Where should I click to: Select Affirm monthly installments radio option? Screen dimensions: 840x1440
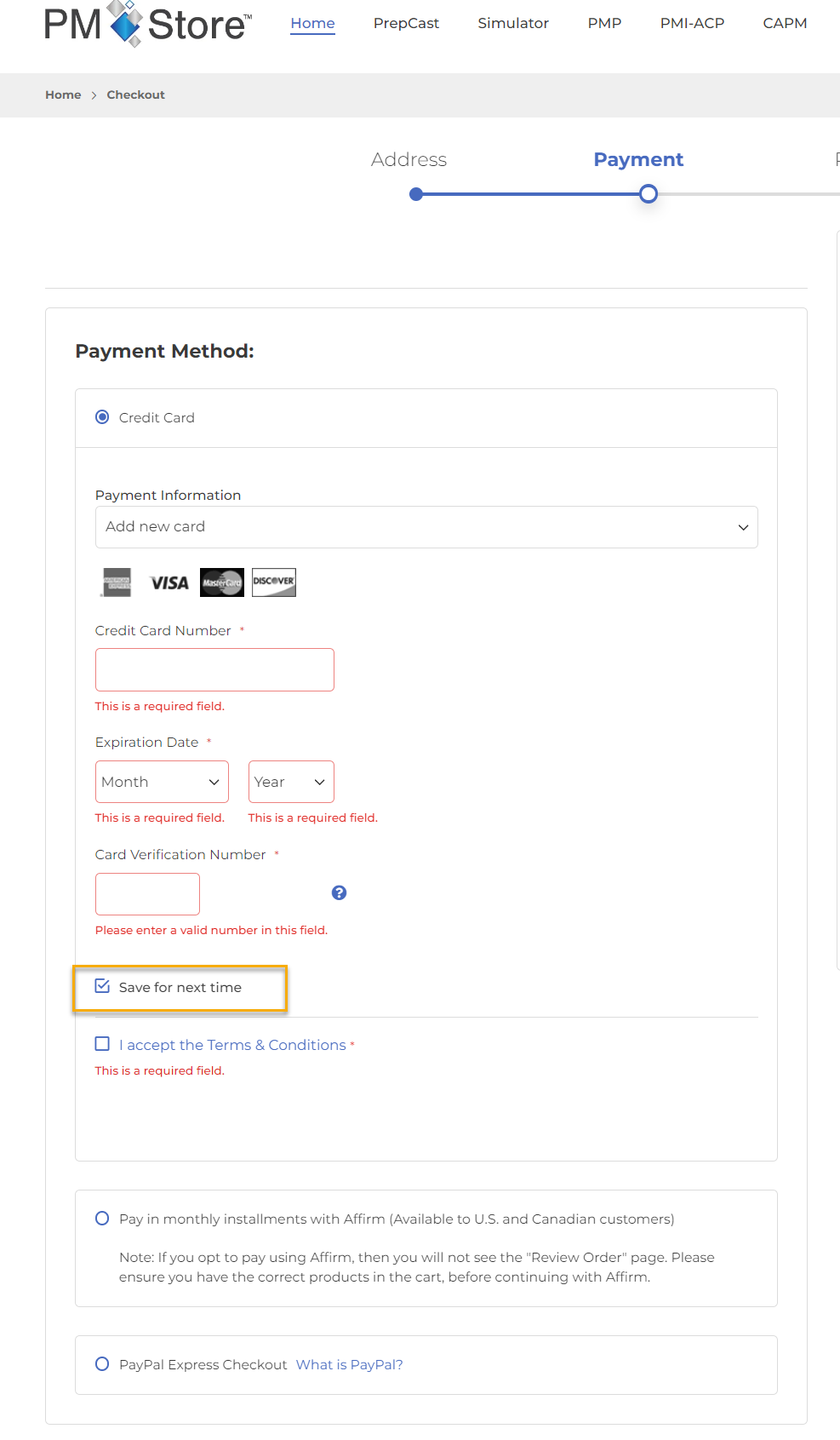(x=102, y=1219)
